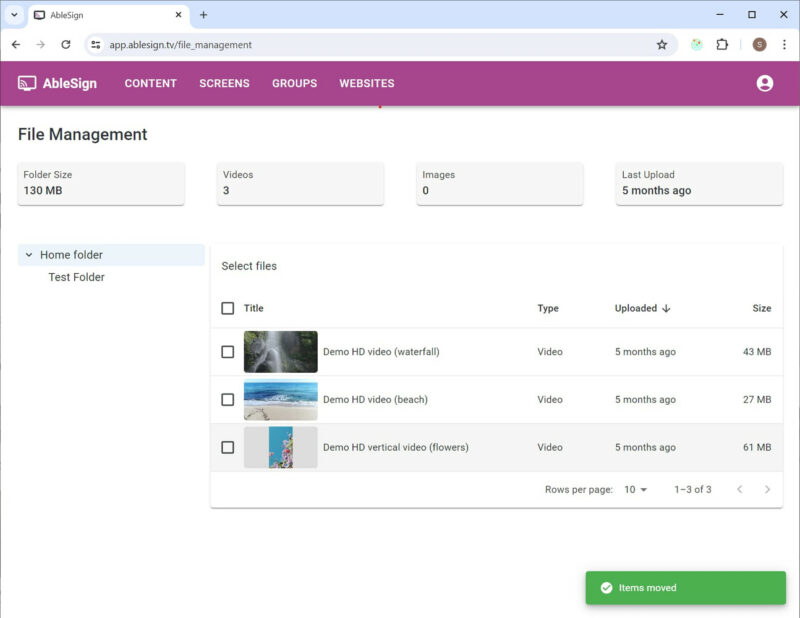Click the reload page icon

(x=66, y=44)
